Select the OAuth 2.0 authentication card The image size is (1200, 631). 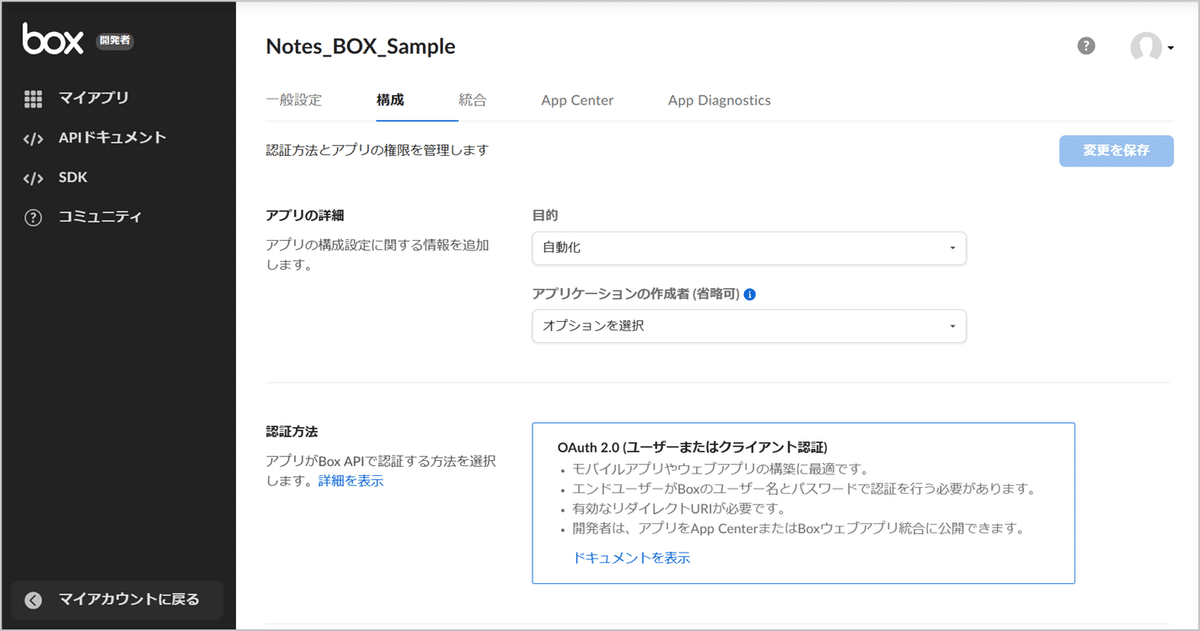click(x=803, y=503)
